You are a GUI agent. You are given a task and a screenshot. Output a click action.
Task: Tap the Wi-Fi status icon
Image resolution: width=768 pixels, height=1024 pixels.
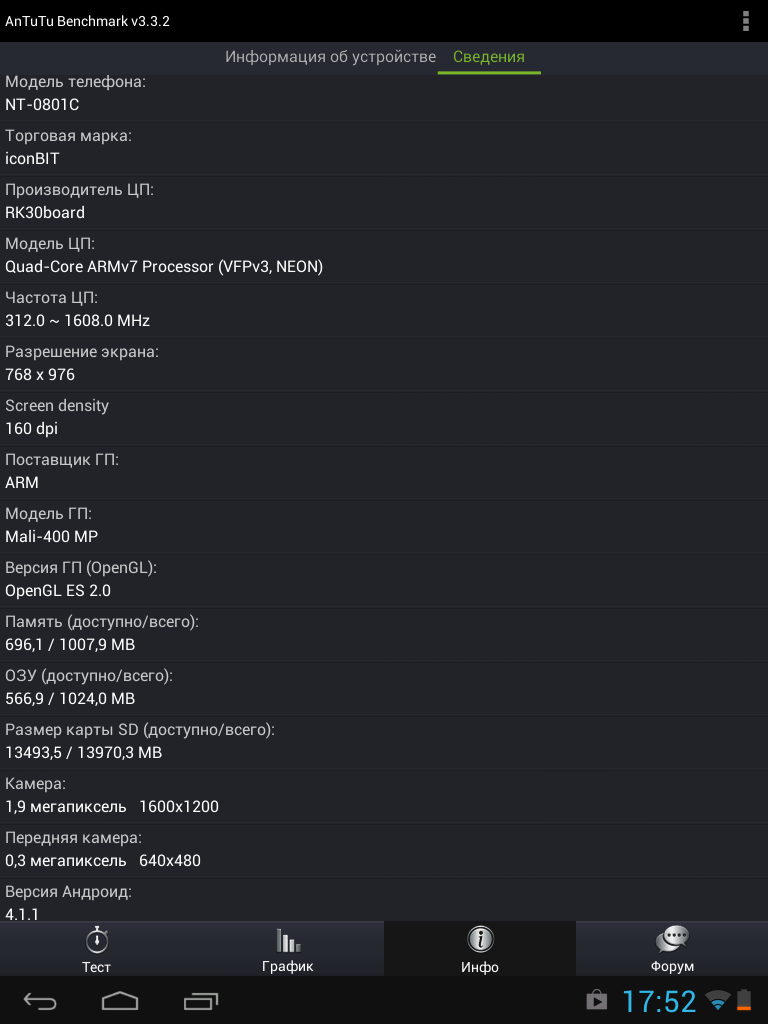718,1000
